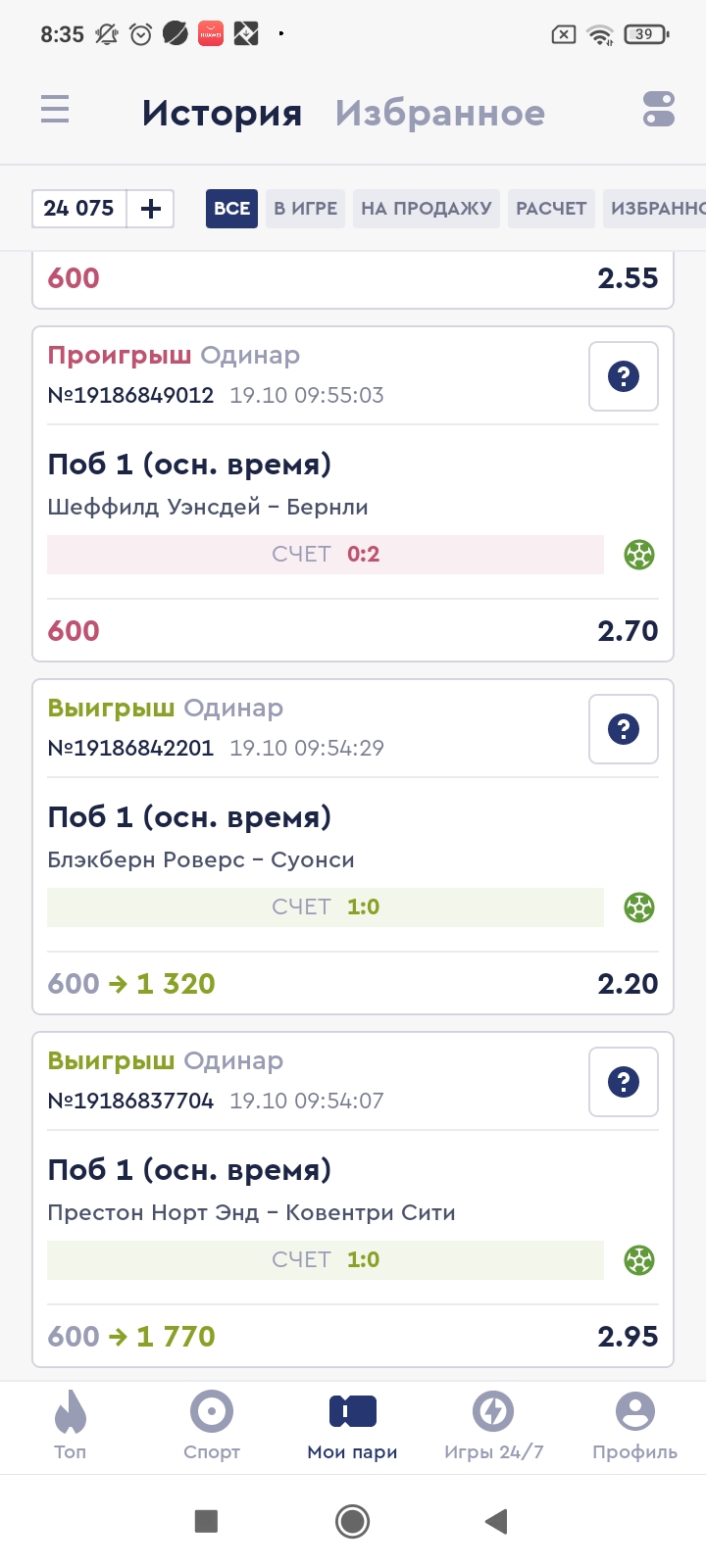Tap the plus deposit button
The height and width of the screenshot is (1568, 706).
point(151,209)
